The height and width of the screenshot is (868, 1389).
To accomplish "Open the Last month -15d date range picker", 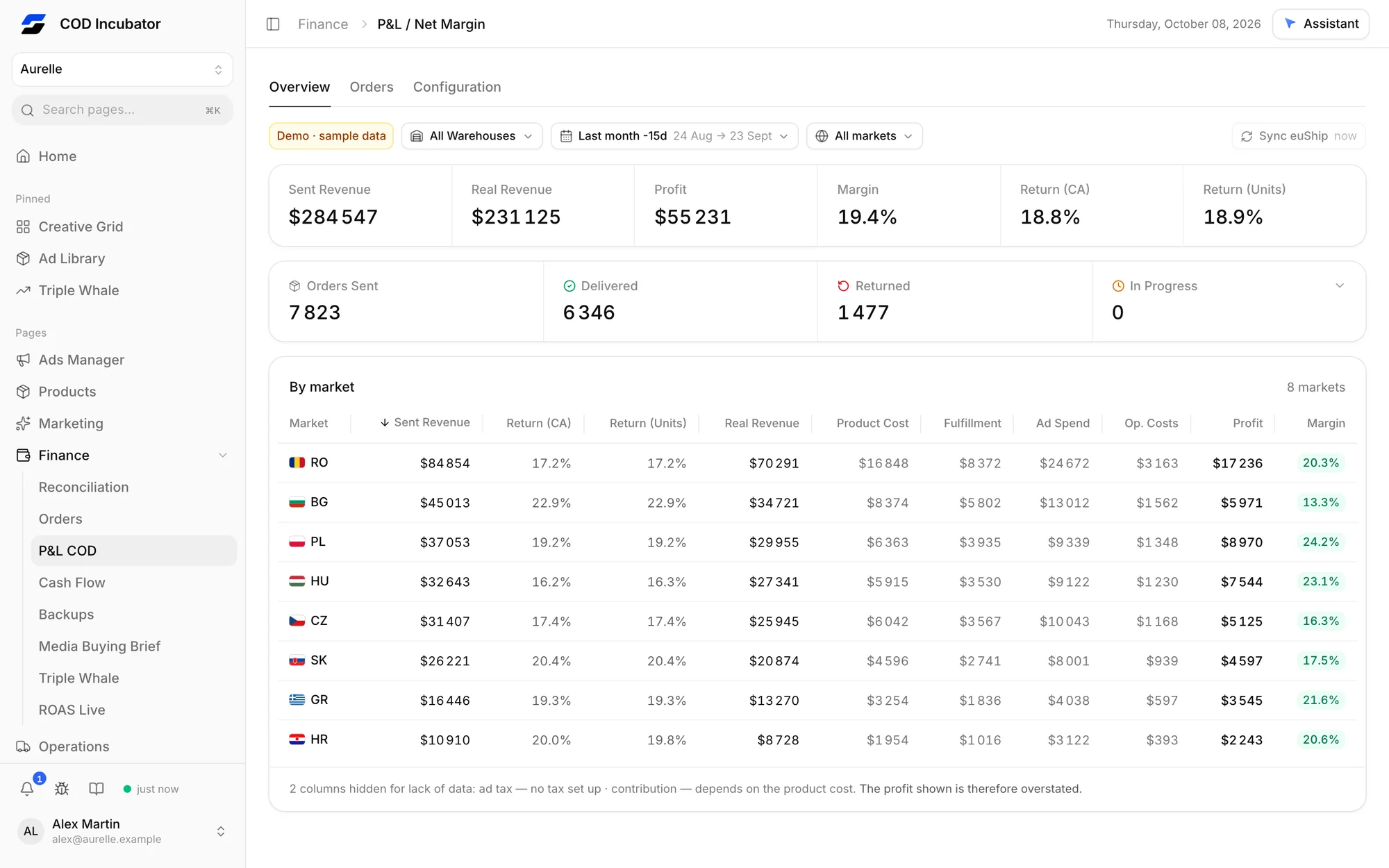I will pyautogui.click(x=674, y=136).
